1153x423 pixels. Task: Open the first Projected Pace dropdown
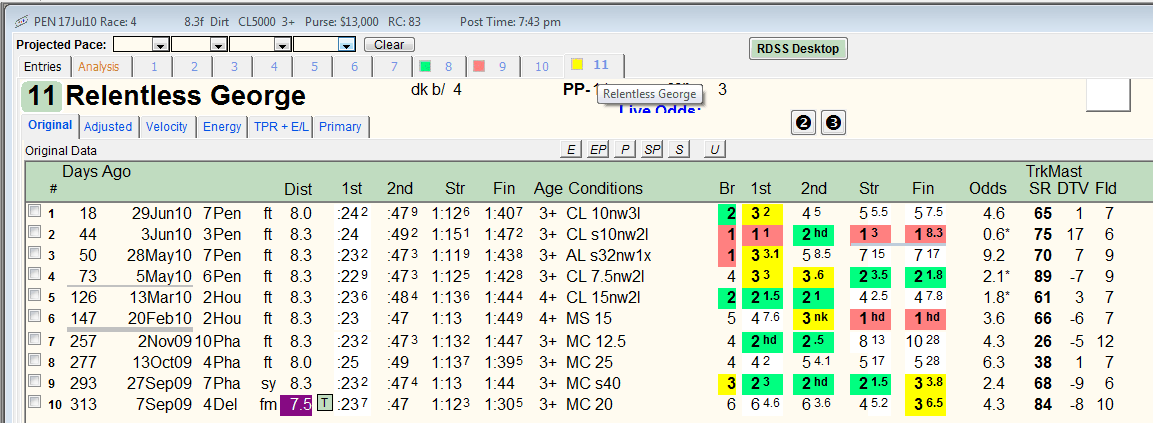(161, 45)
